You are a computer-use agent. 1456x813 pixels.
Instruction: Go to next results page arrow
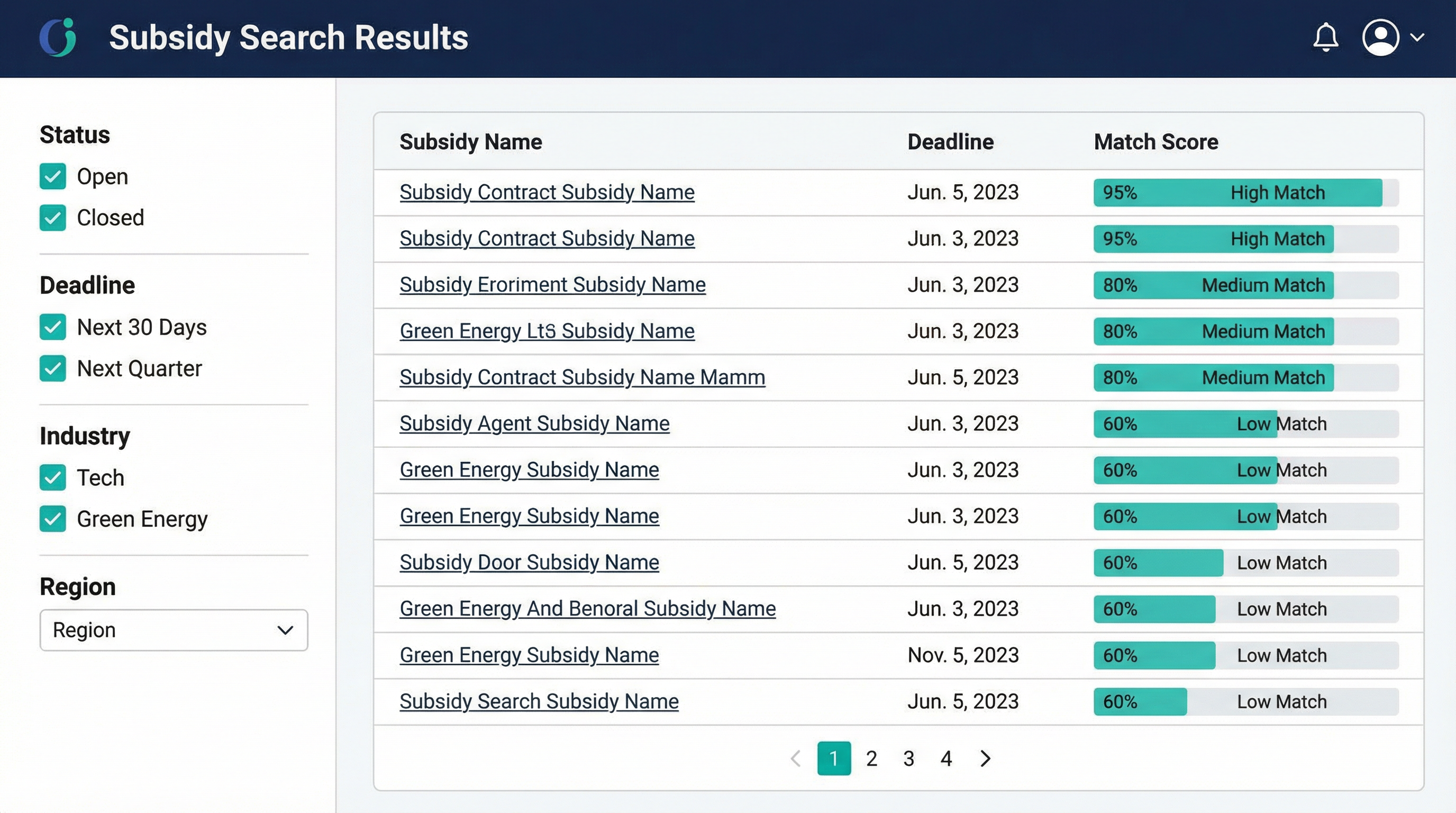tap(985, 758)
